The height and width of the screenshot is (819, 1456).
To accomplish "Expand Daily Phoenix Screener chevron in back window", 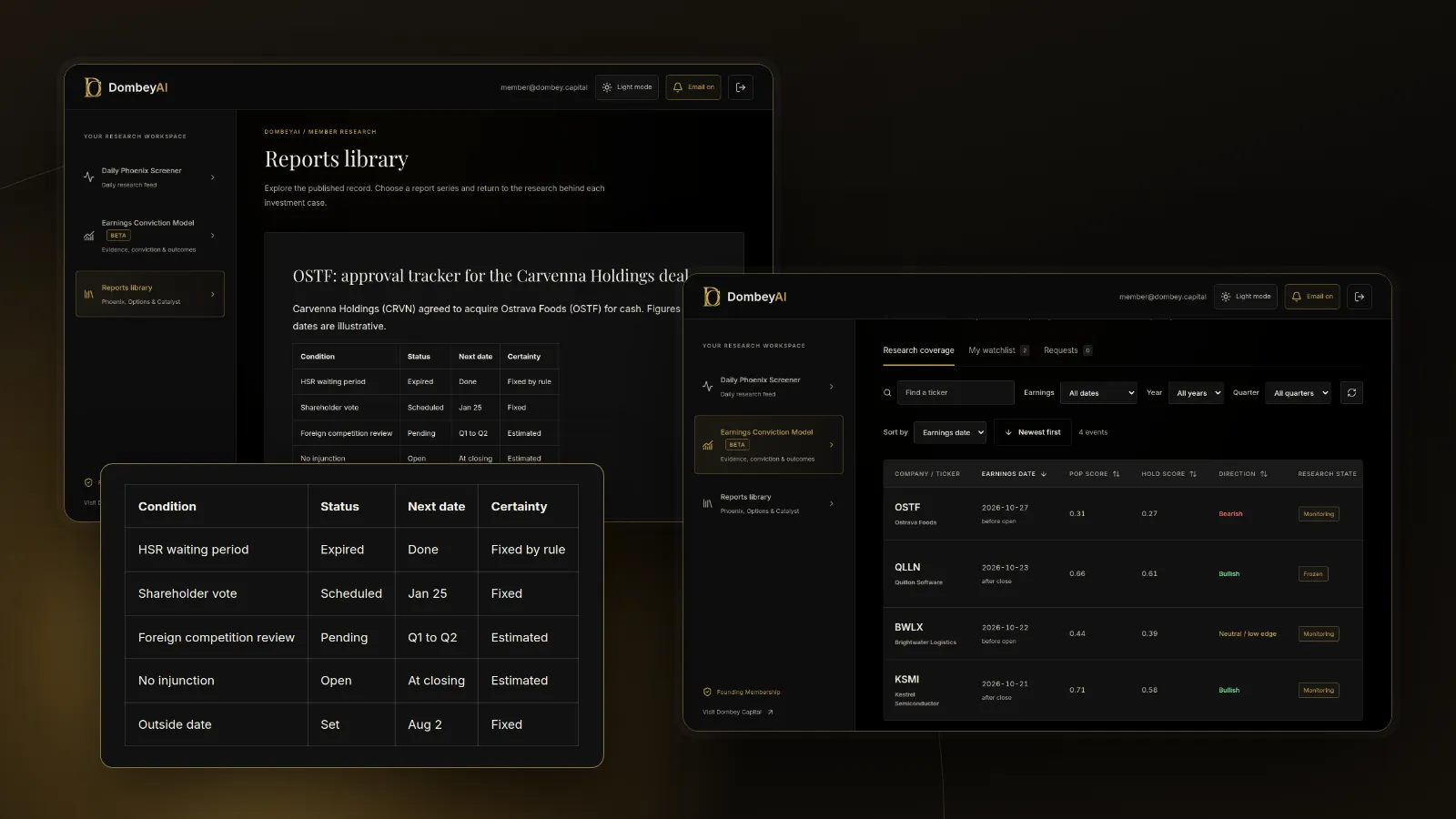I will 213,177.
